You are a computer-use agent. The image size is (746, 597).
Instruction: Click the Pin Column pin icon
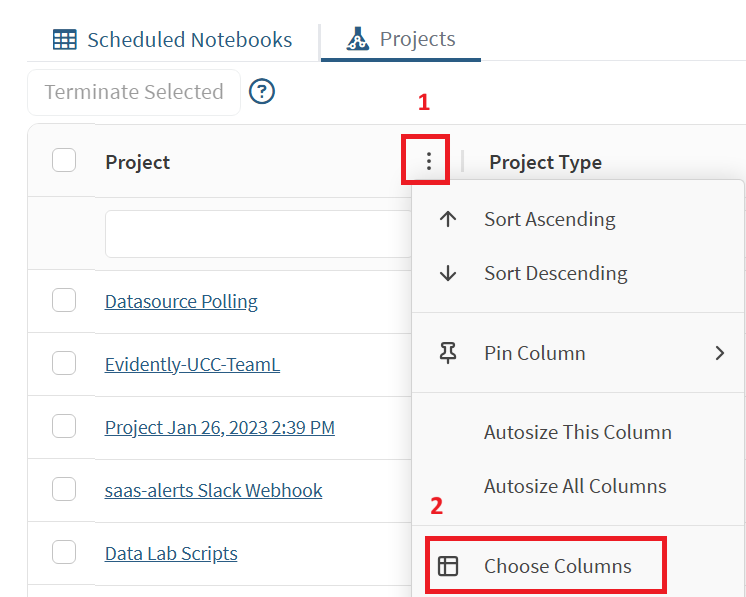[448, 353]
